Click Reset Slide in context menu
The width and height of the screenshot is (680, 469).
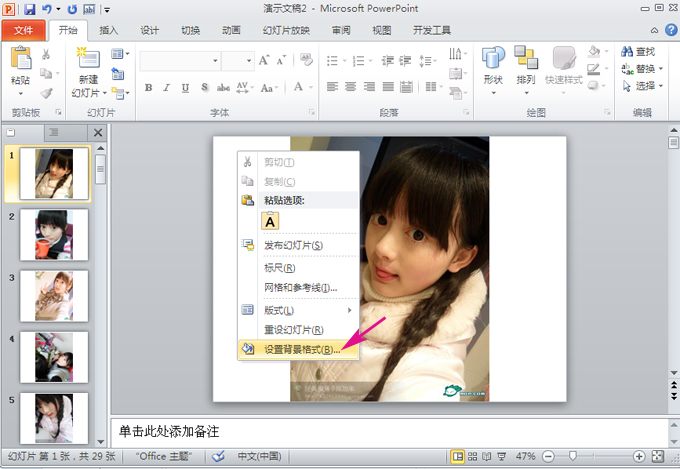point(293,330)
